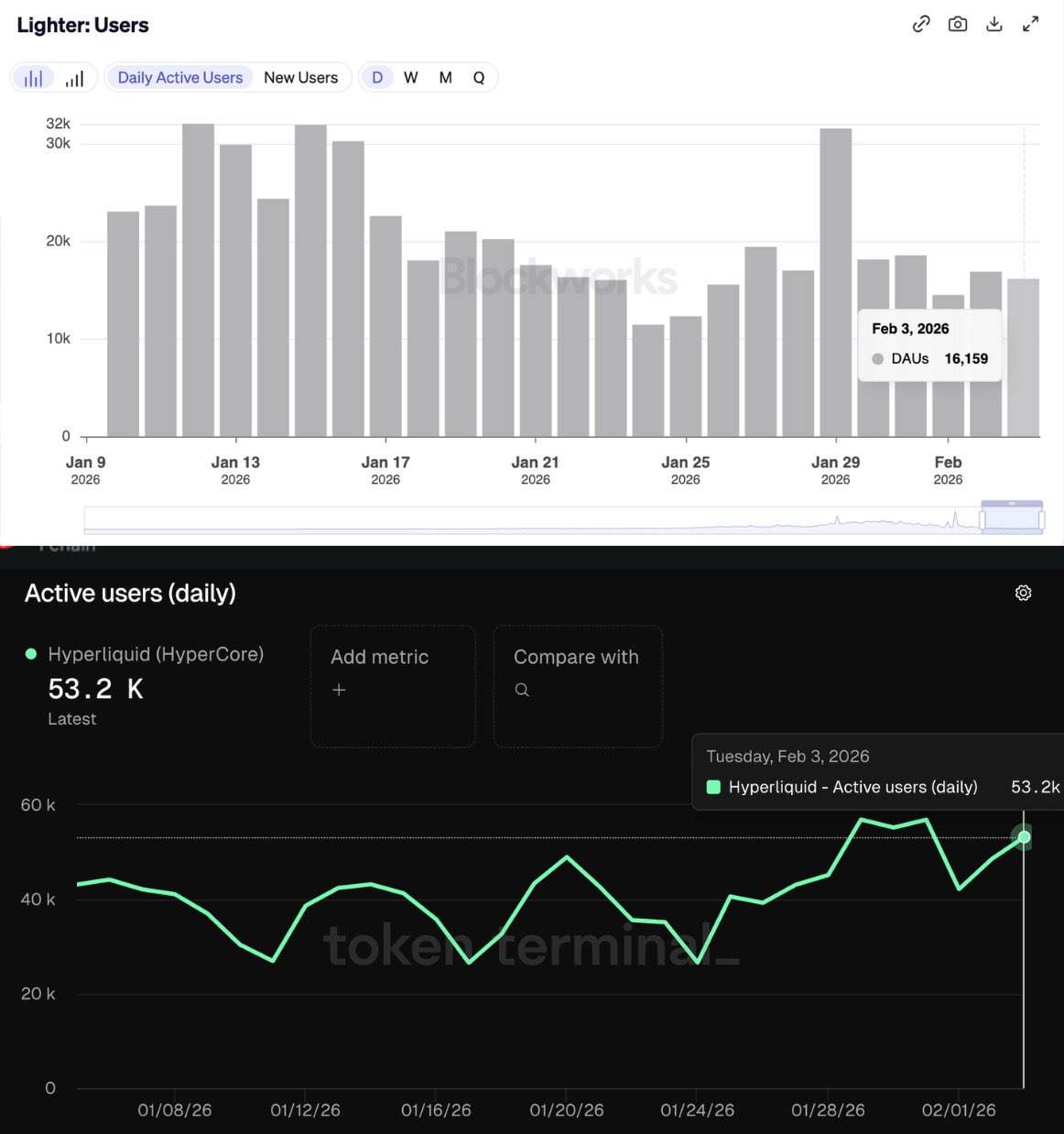Click the tall Jan 29 bar

(x=836, y=282)
